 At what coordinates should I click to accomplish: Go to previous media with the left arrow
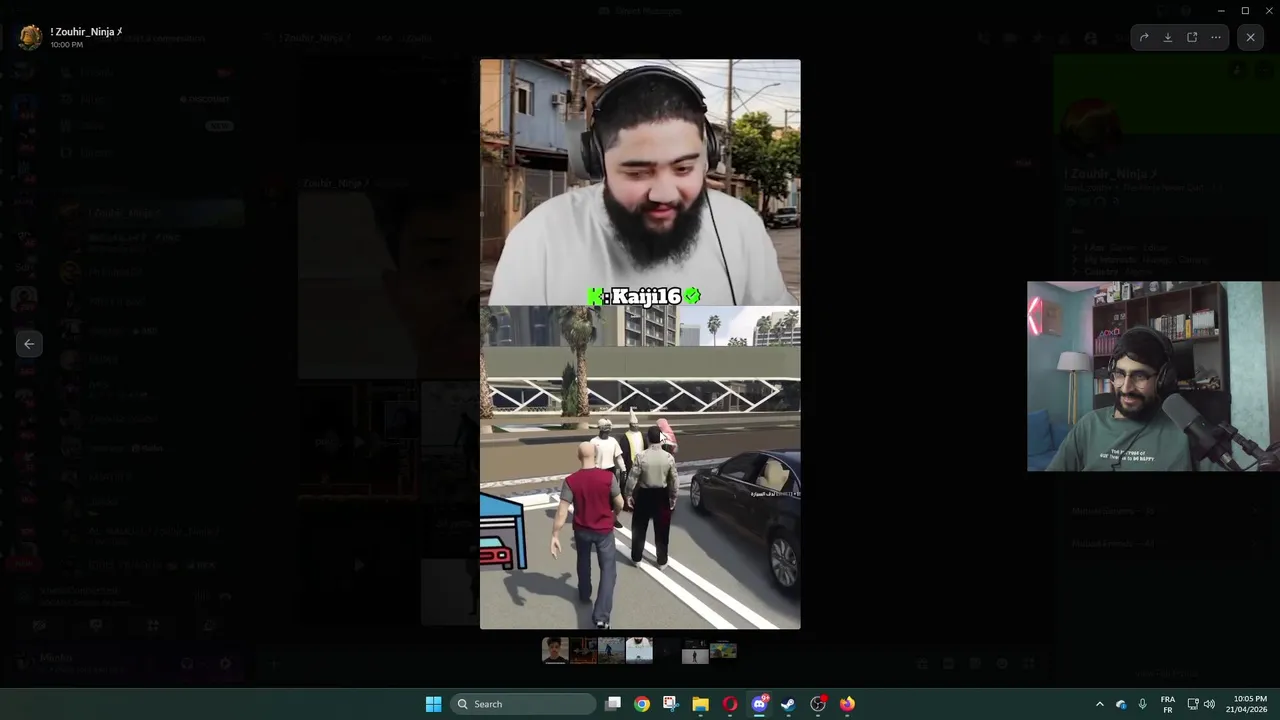tap(29, 344)
